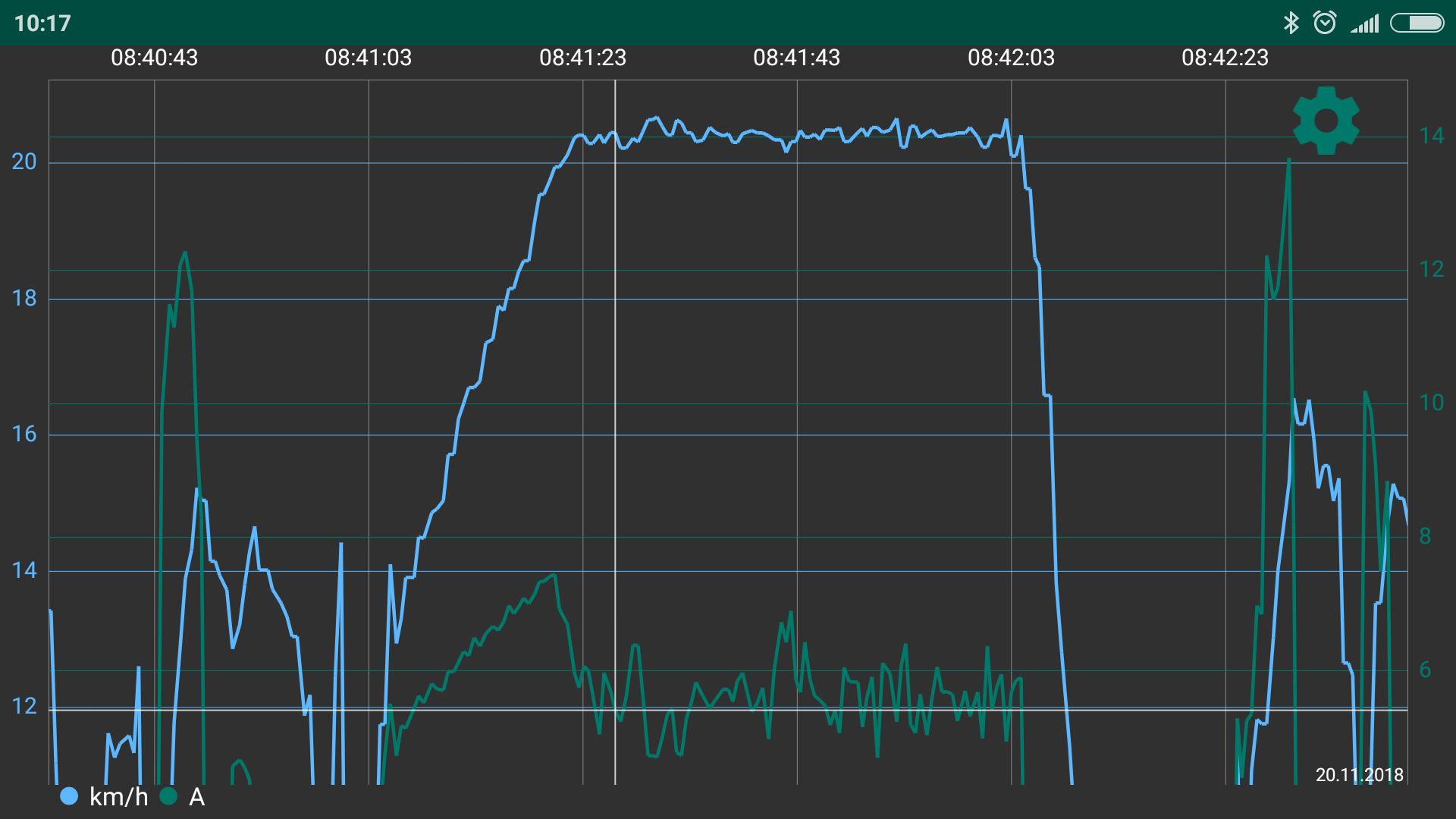This screenshot has width=1456, height=819.
Task: Tap the green current peak above 12 A near 08:40:43
Action: pos(185,254)
